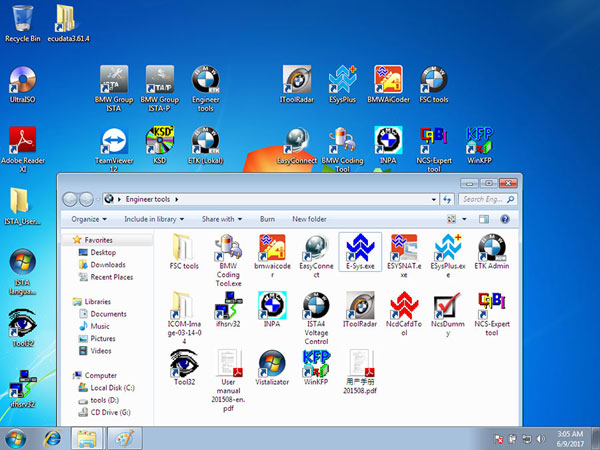Open Explorer Help button

pos(505,219)
